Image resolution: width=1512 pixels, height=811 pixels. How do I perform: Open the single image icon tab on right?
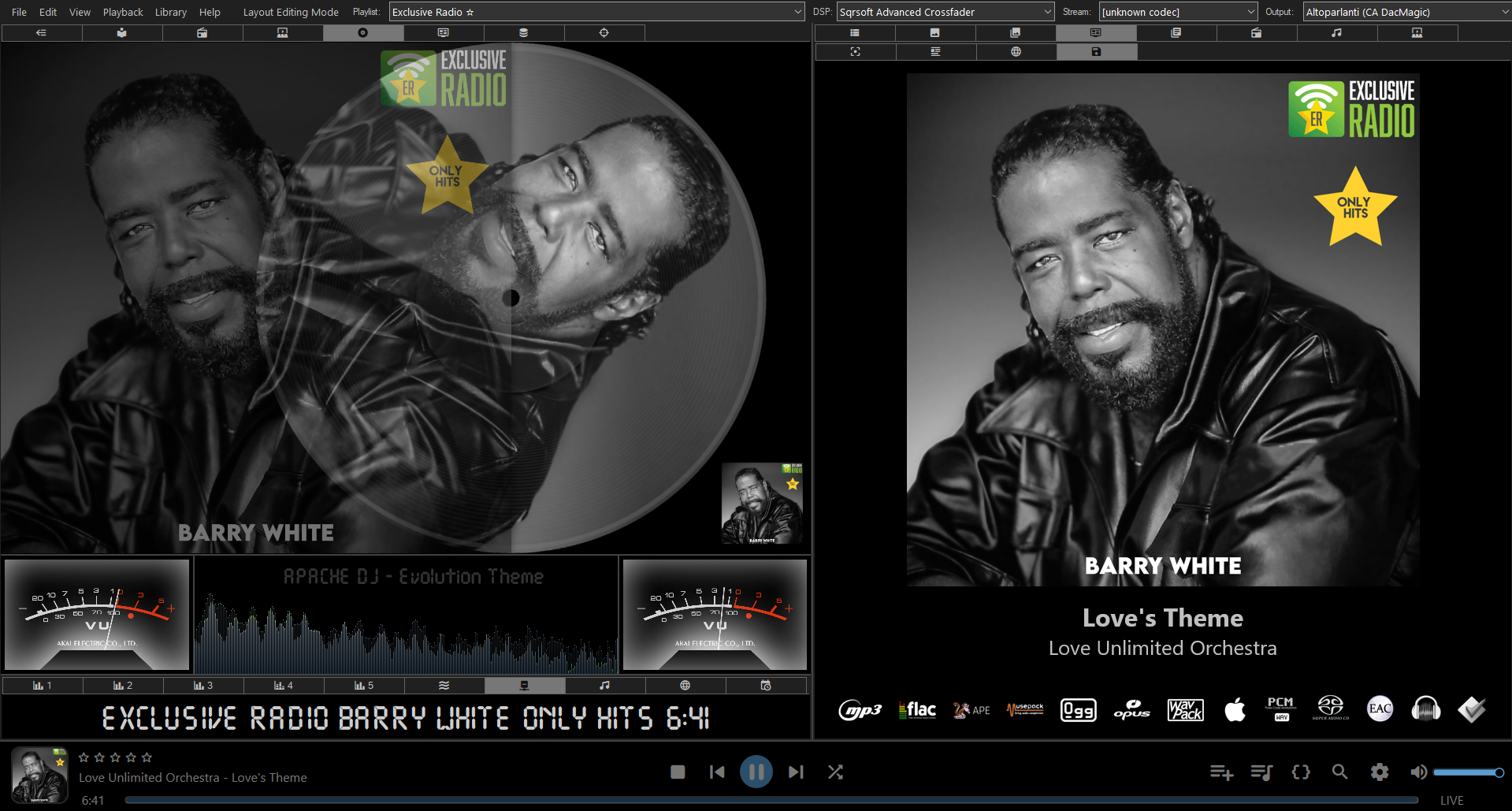click(935, 33)
